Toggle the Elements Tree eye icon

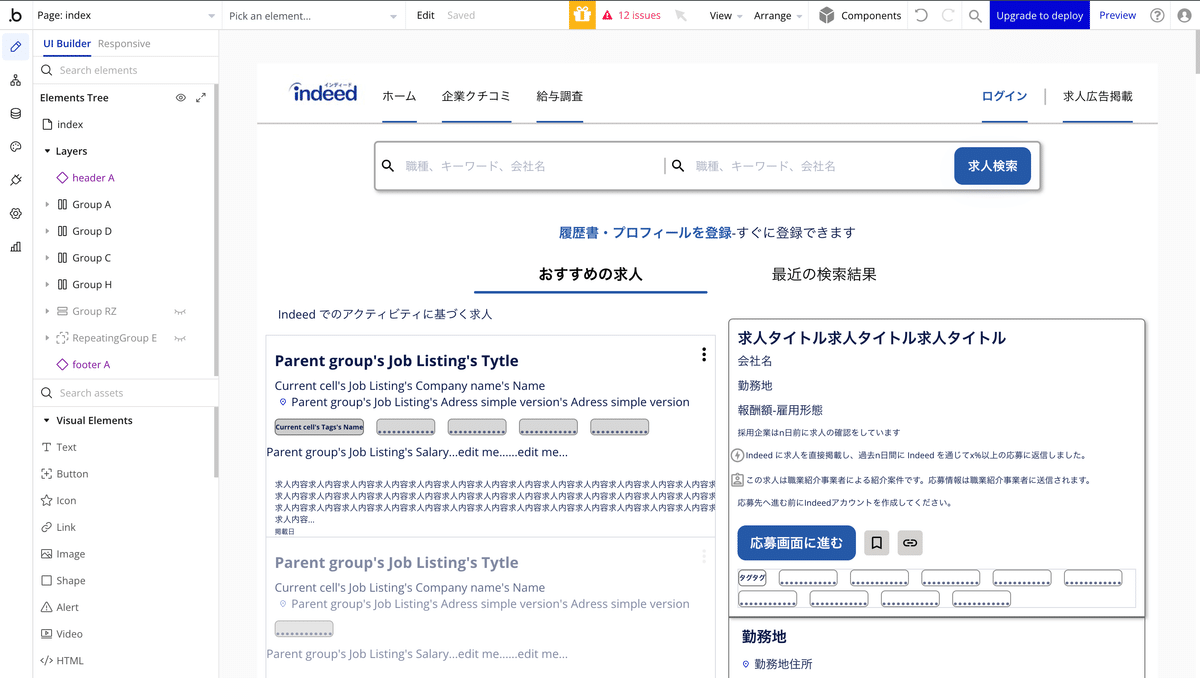(181, 98)
